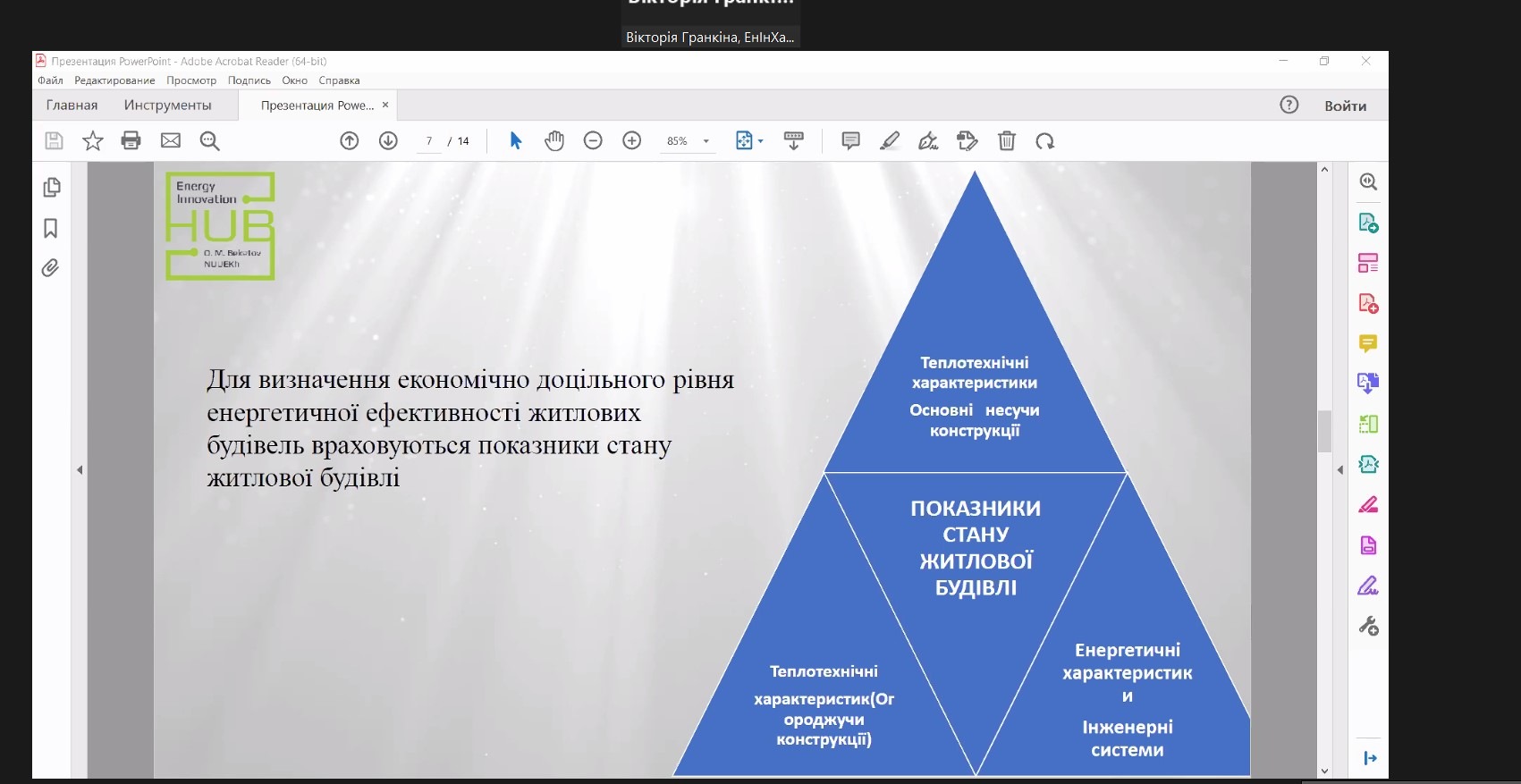Viewport: 1521px width, 784px height.
Task: Click the Print file icon
Action: click(131, 140)
